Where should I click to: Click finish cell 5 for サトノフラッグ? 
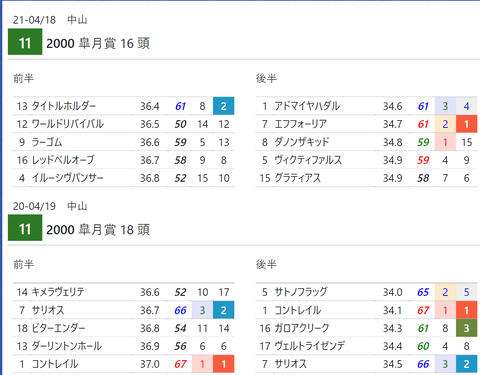tap(466, 292)
